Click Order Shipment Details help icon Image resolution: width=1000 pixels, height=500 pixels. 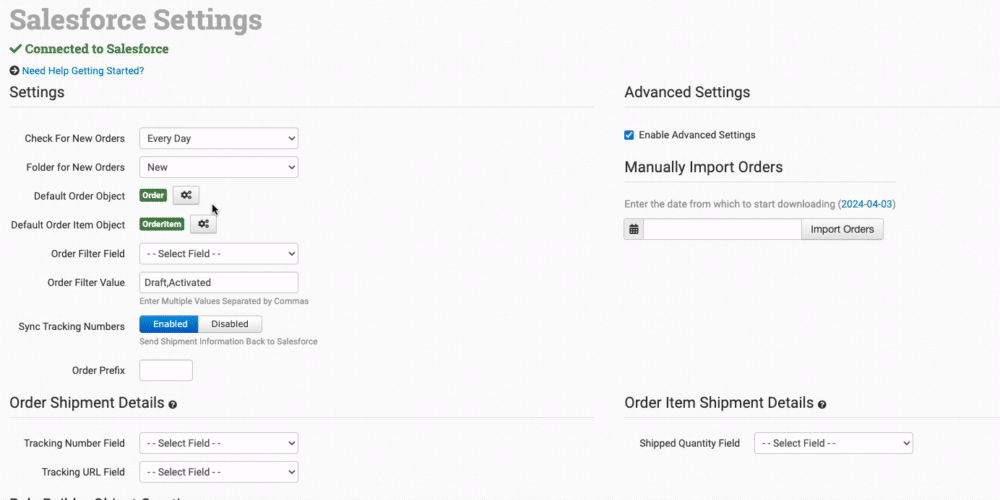click(x=173, y=405)
